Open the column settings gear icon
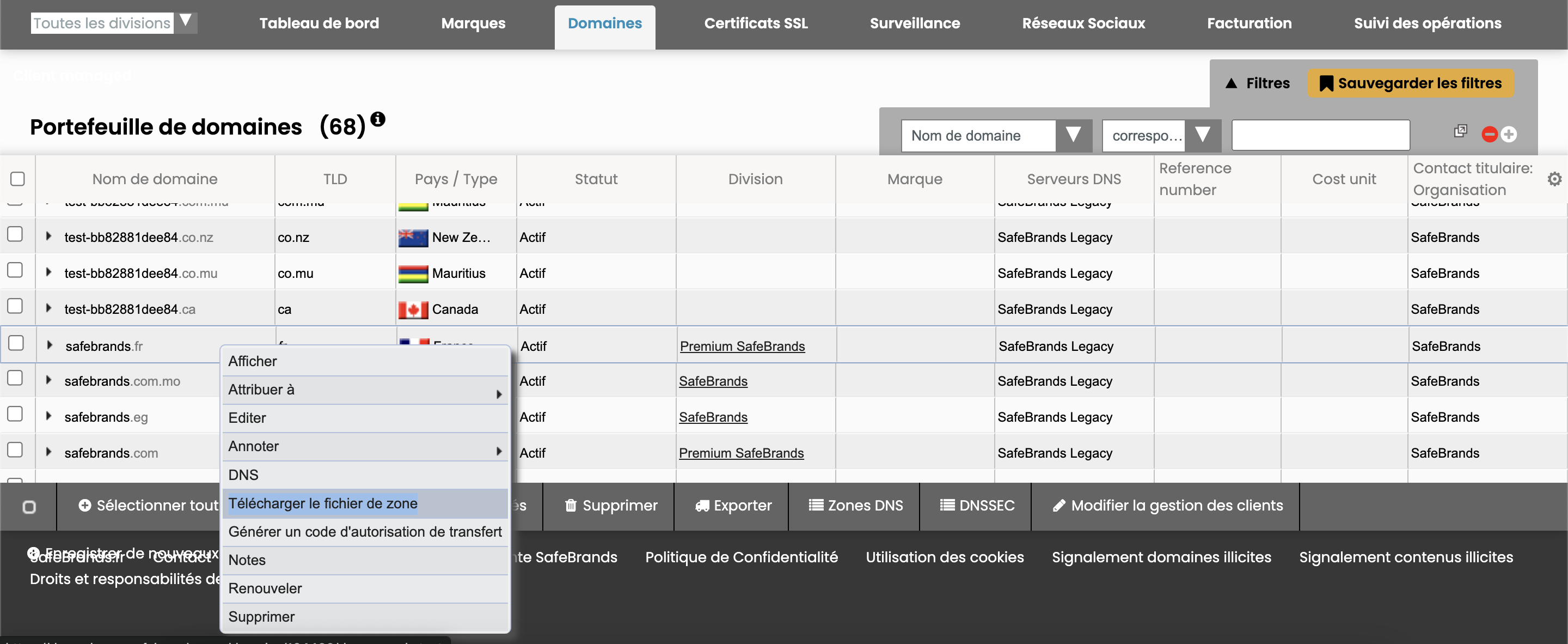 point(1554,179)
